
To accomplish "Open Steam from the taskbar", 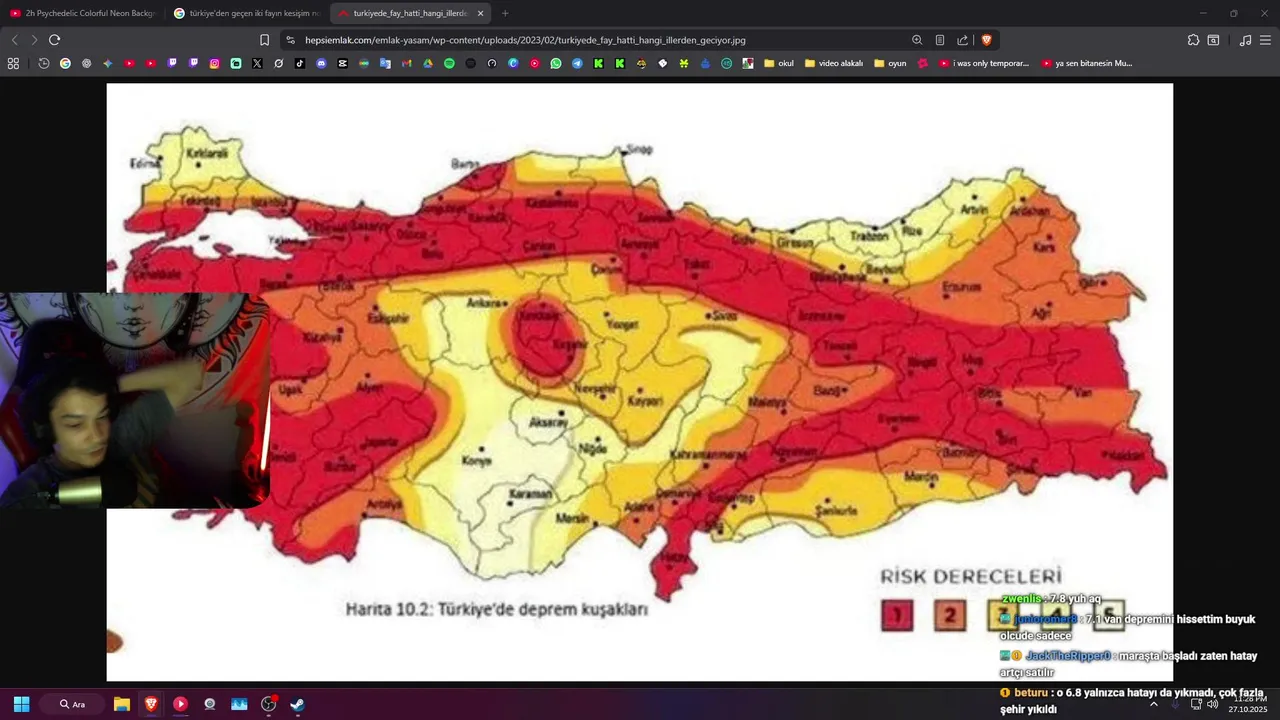I will [297, 704].
